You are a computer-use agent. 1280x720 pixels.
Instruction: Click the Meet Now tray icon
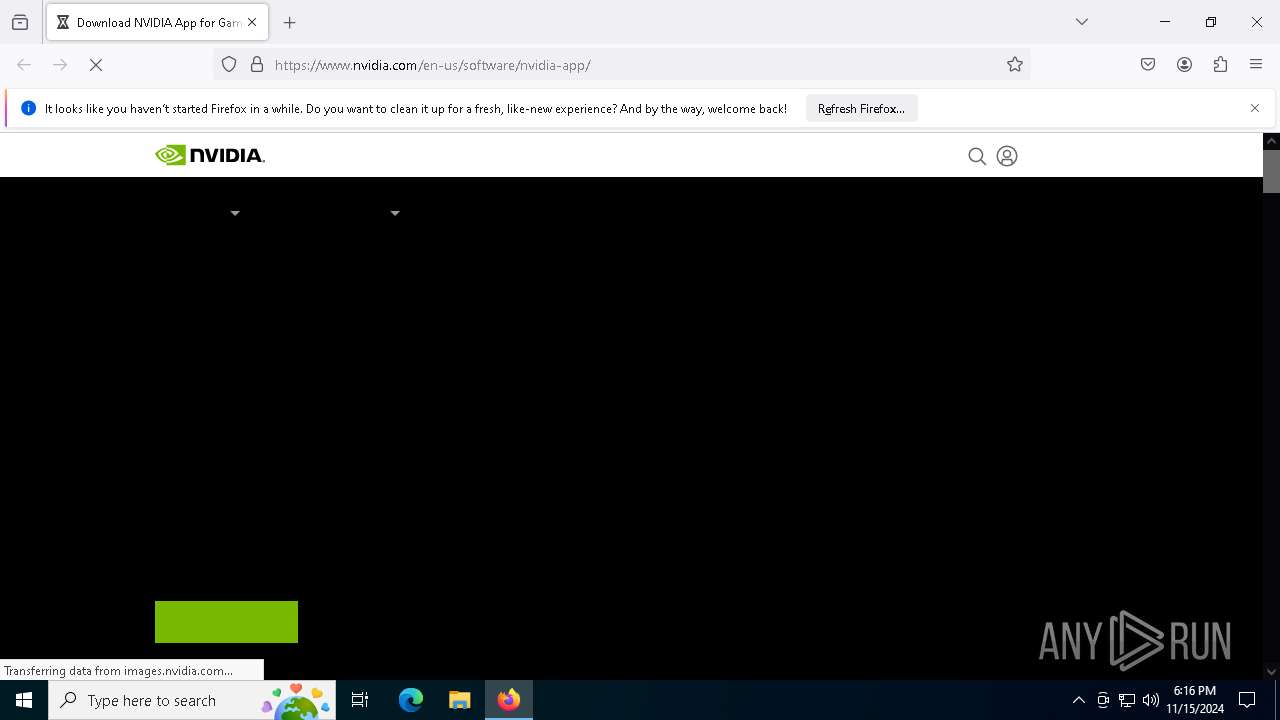click(x=1103, y=700)
